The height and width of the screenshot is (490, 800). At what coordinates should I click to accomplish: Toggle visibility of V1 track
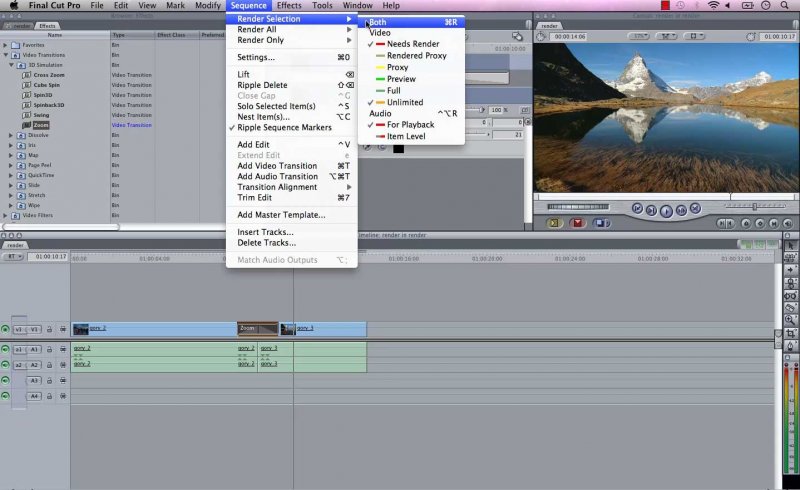click(x=6, y=329)
